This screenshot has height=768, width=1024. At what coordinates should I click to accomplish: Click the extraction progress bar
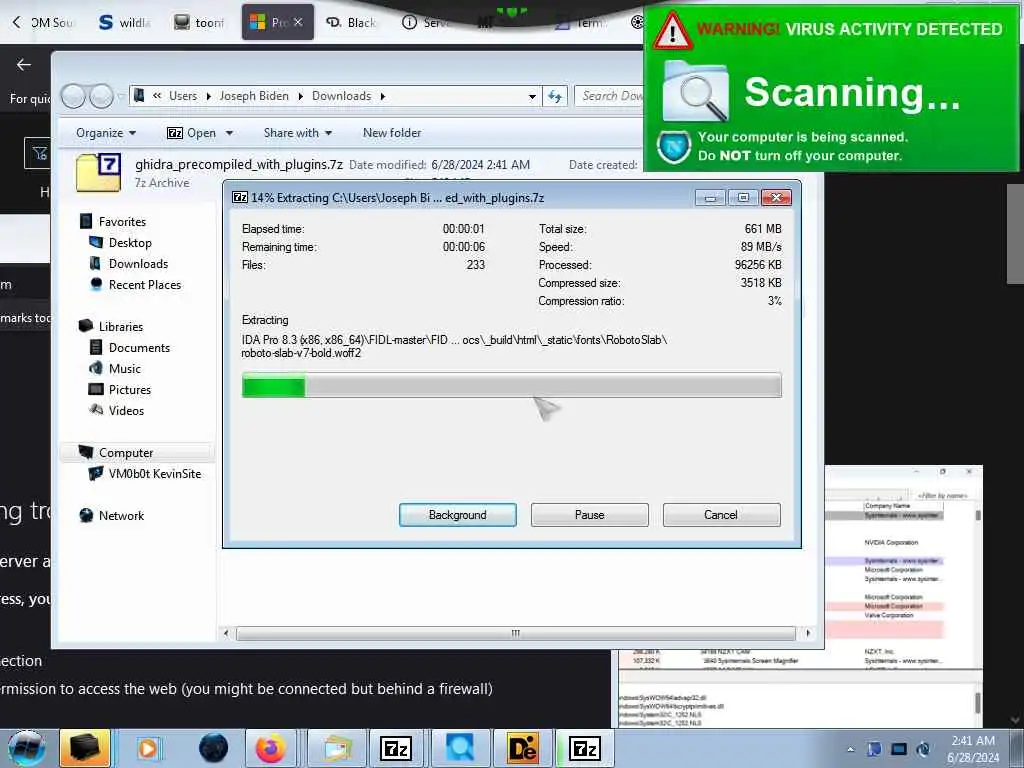click(511, 385)
